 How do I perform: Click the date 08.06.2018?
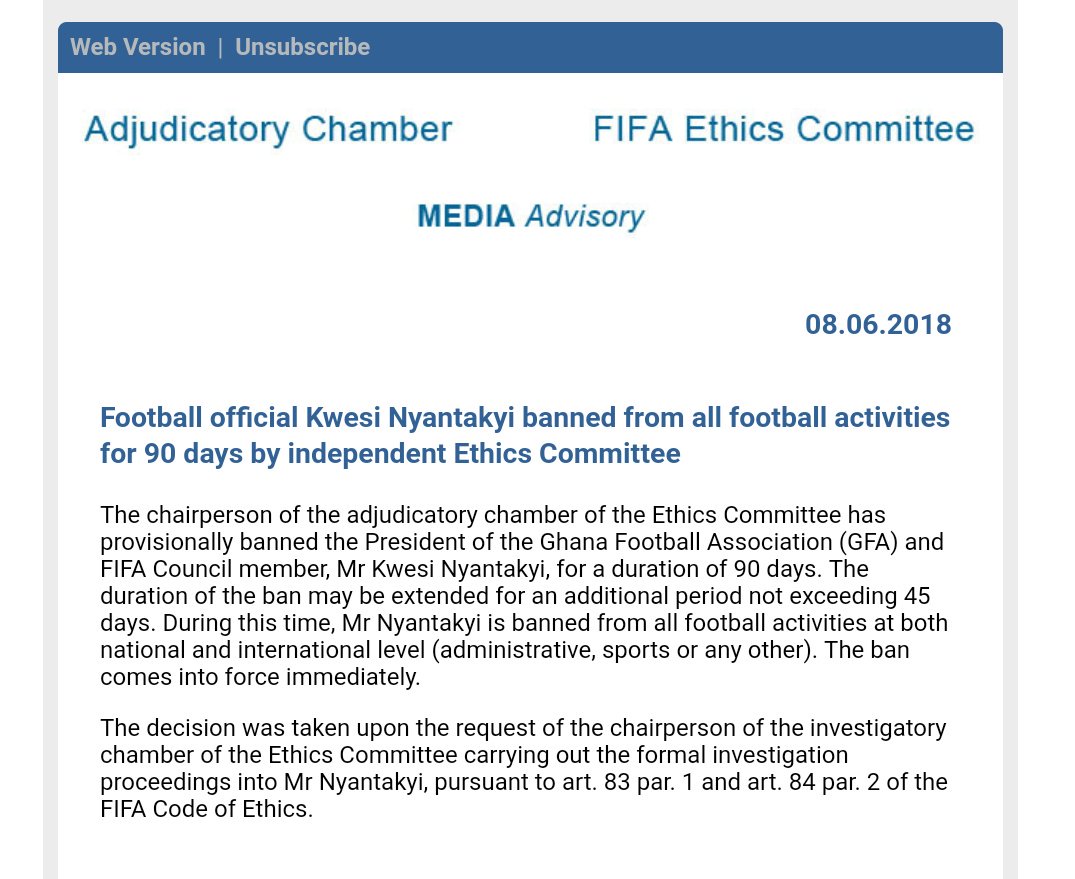point(877,325)
